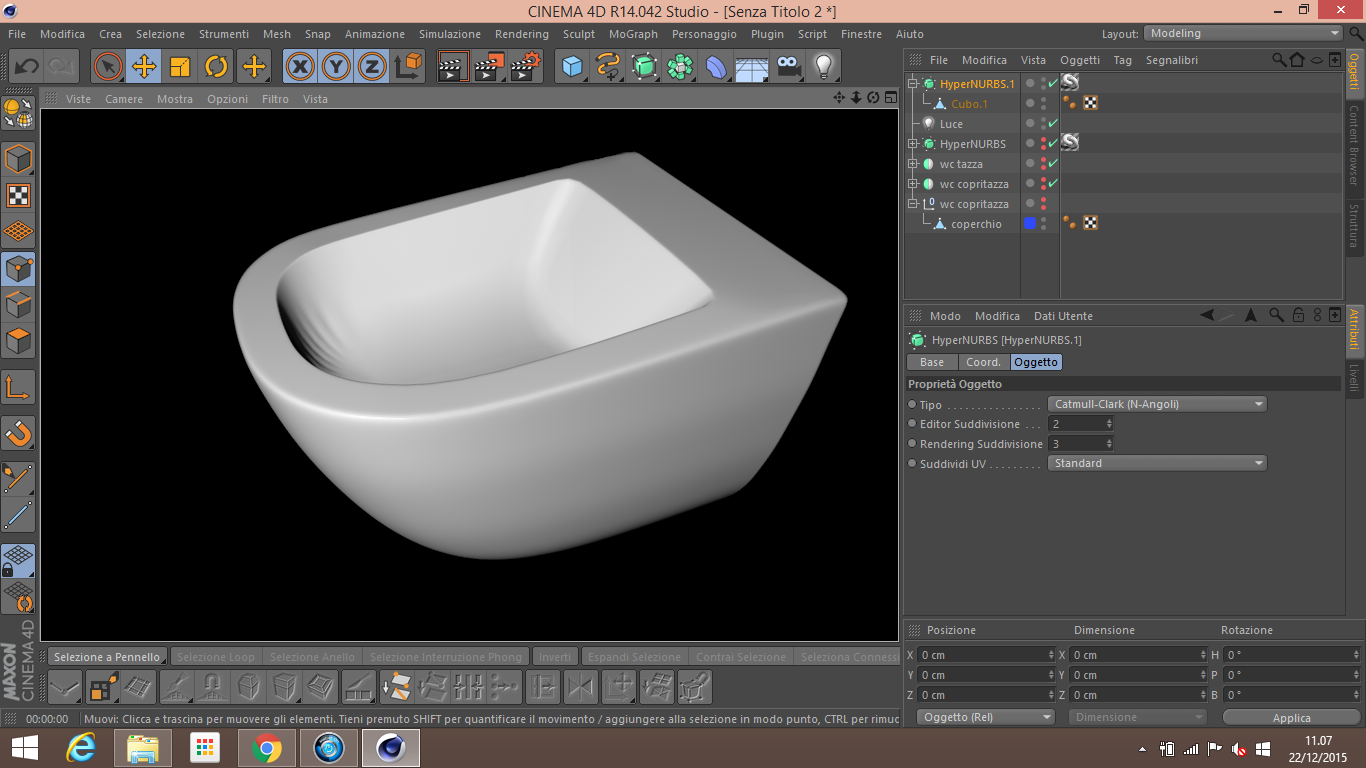Open the Suddividi UV Standard dropdown
The width and height of the screenshot is (1366, 768).
pyautogui.click(x=1157, y=463)
